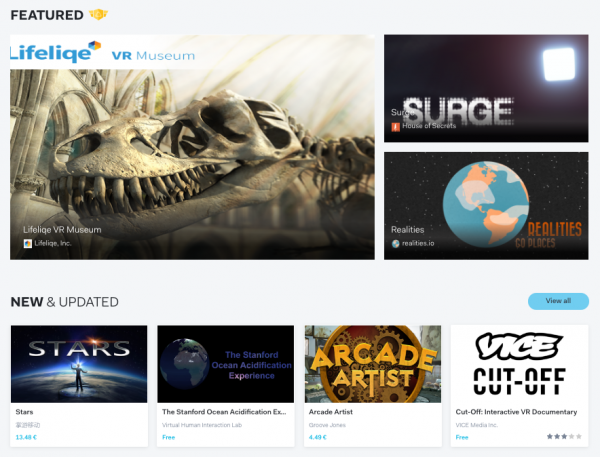Click the 13.48 € price on Stars
This screenshot has width=600, height=457.
[x=28, y=437]
